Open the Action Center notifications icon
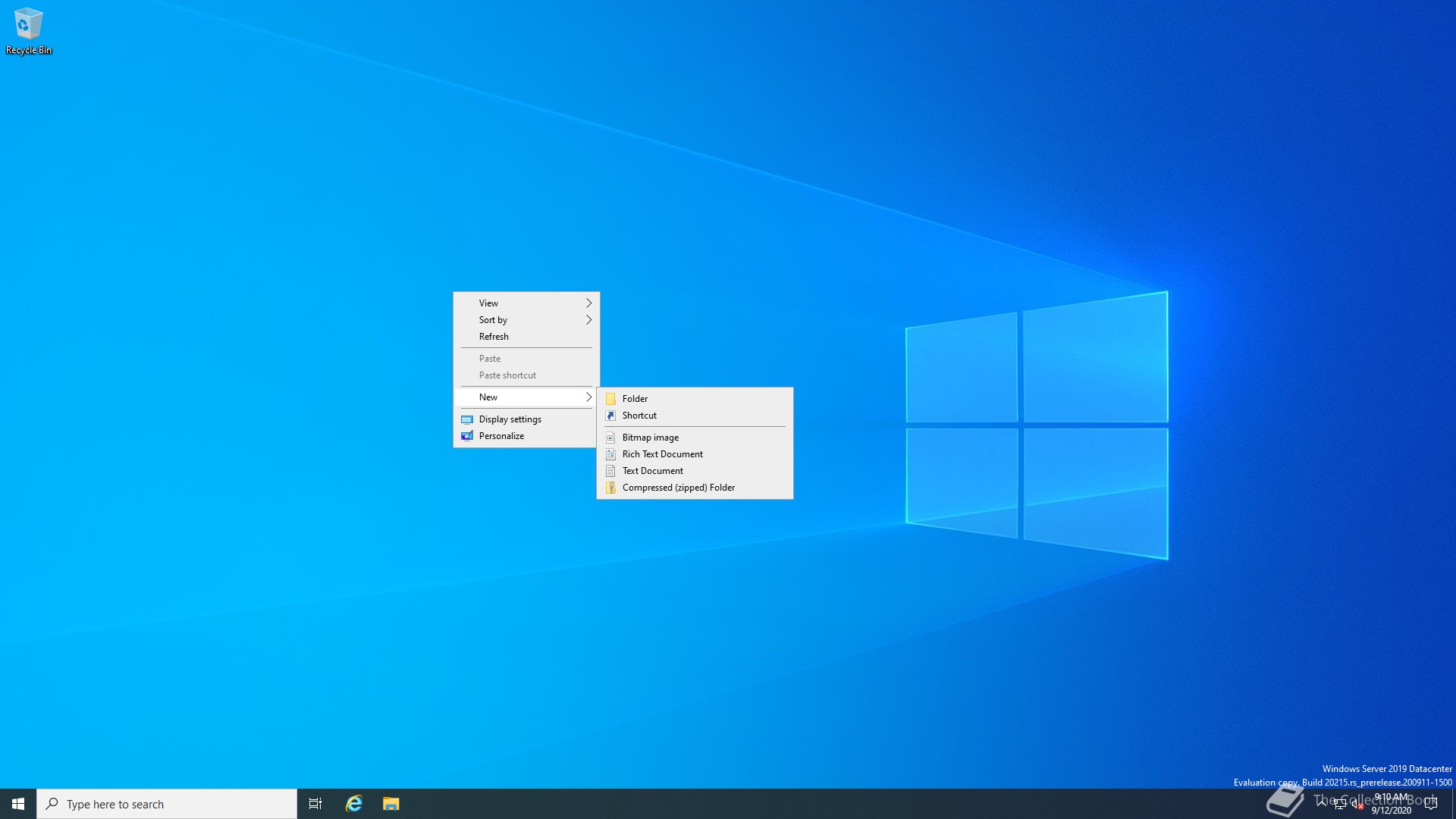Screen dimensions: 1456x819 pyautogui.click(x=1431, y=804)
